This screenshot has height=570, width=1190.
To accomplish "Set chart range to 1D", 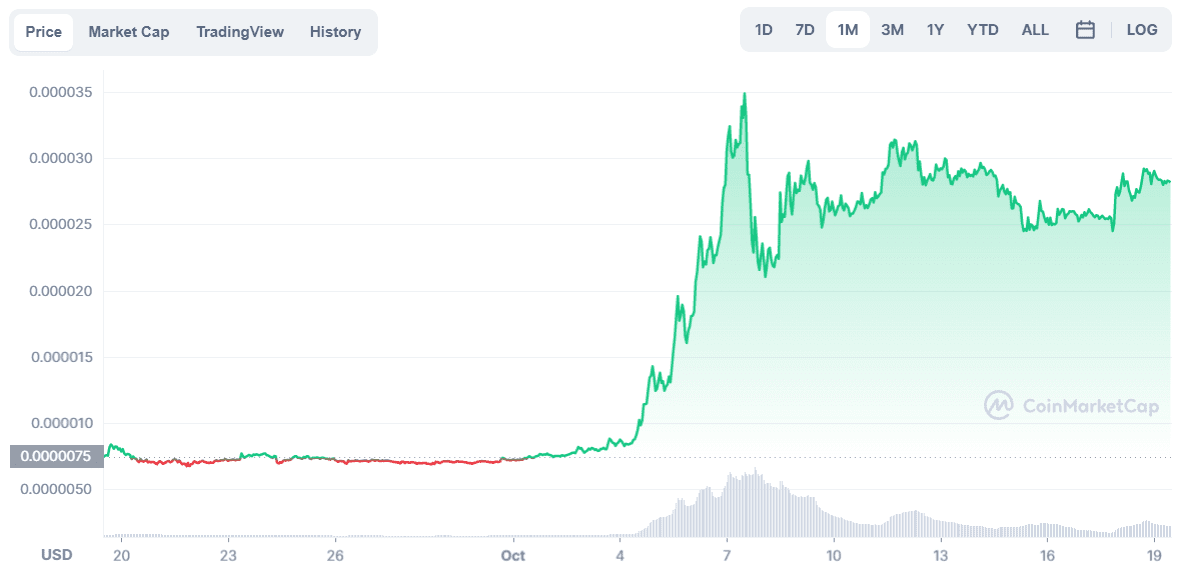I will tap(764, 30).
